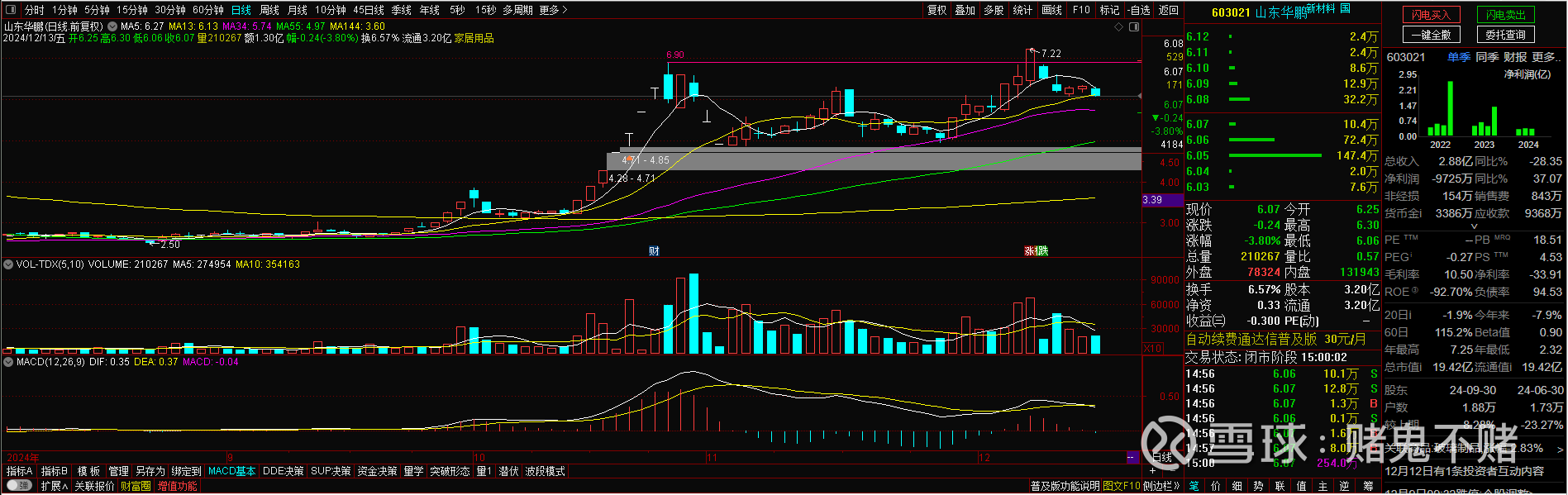Viewport: 1568px width, 495px height.
Task: Expand the 更多 timeframe options
Action: (x=553, y=10)
